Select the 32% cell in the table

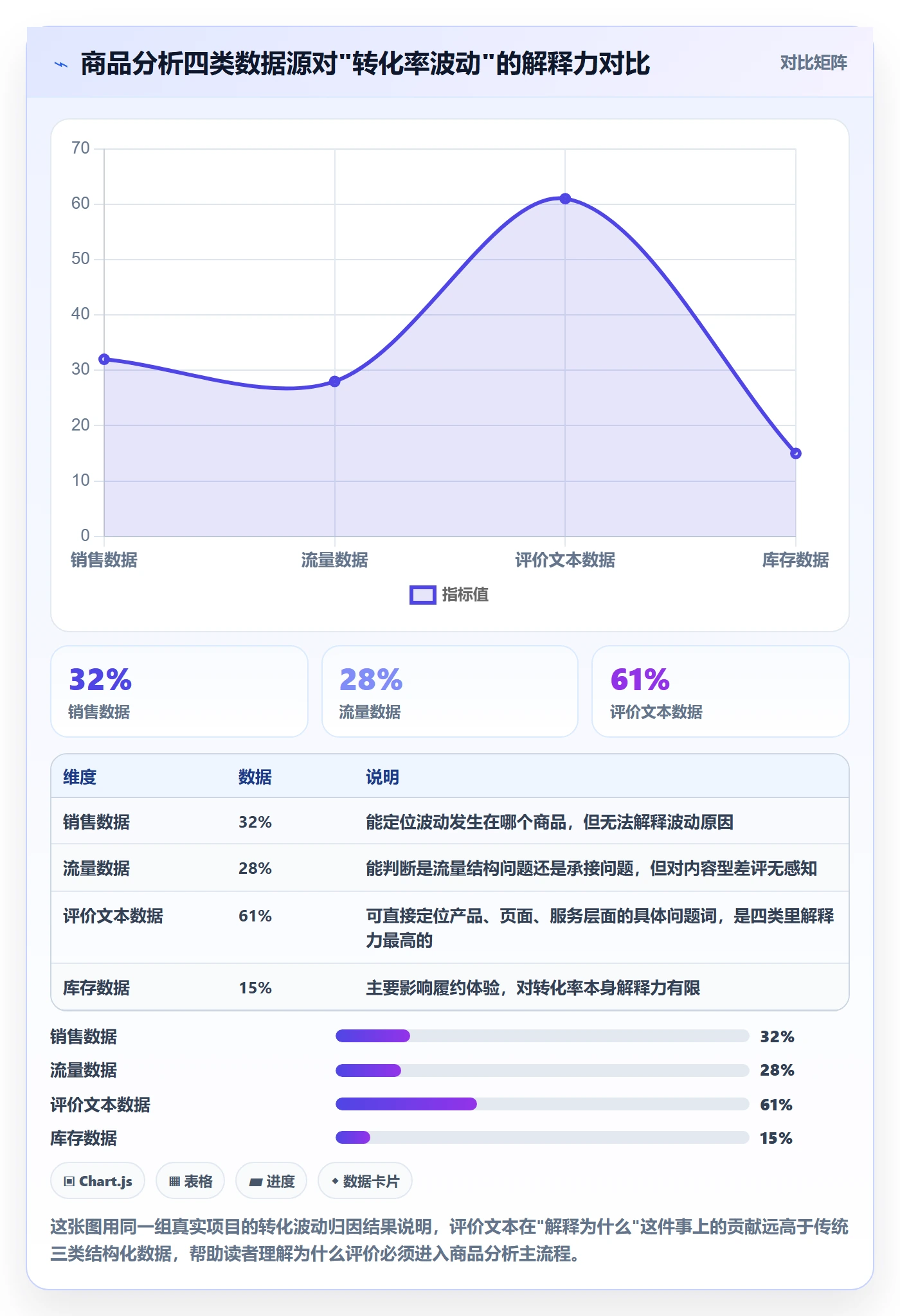pos(255,822)
